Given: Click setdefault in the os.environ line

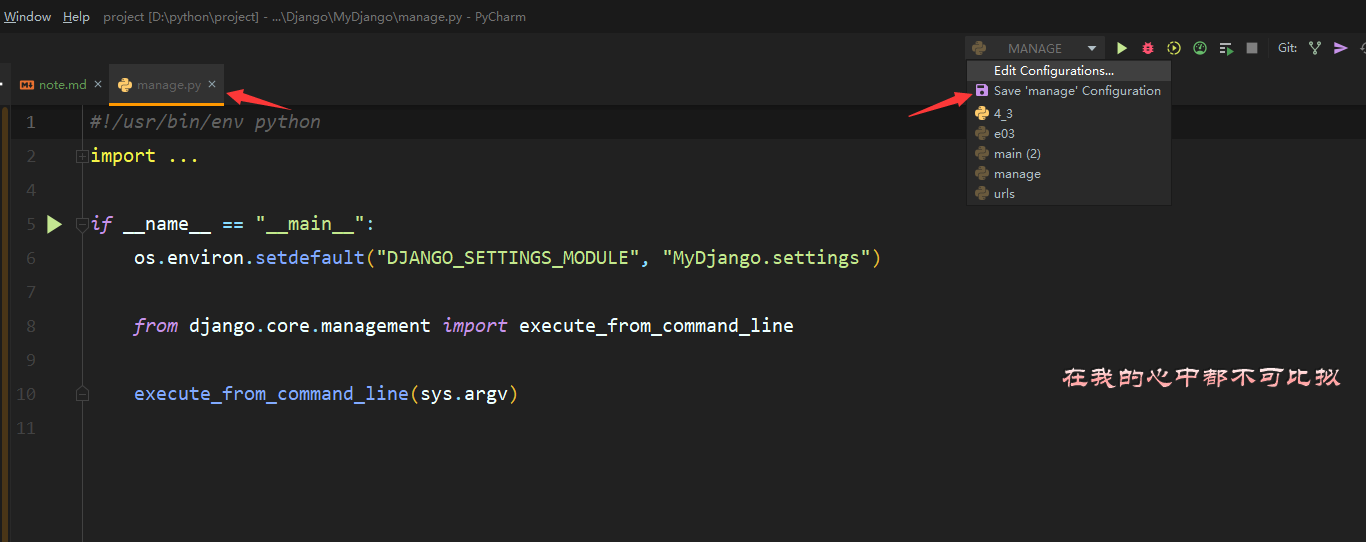Looking at the screenshot, I should (310, 258).
